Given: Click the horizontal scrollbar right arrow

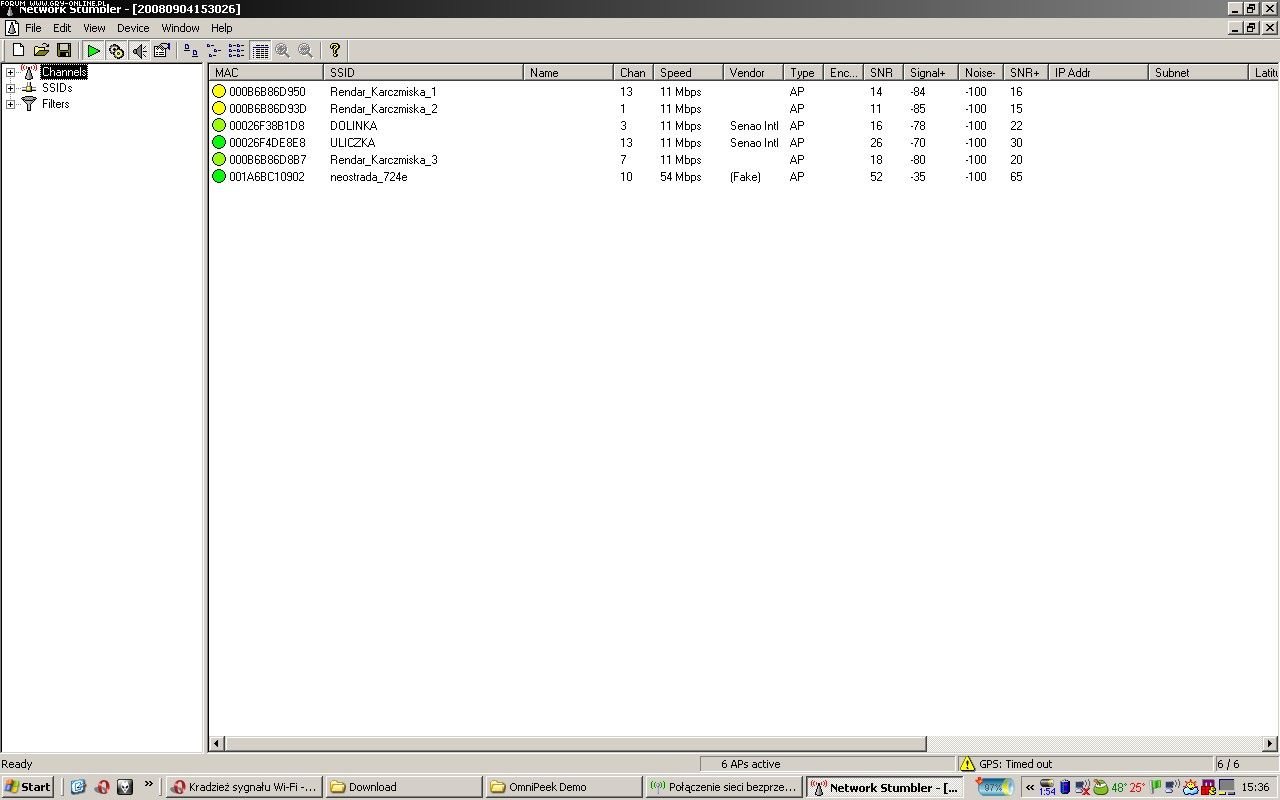Looking at the screenshot, I should click(1270, 744).
